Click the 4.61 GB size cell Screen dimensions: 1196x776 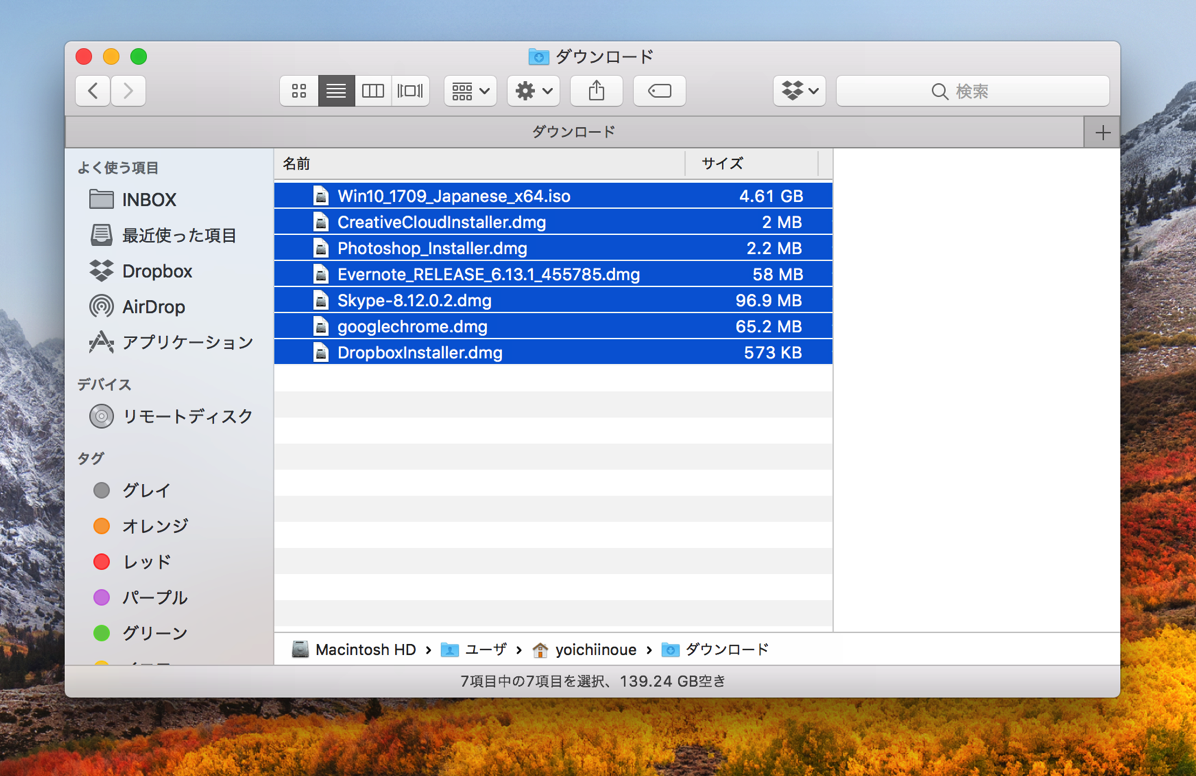tap(770, 196)
